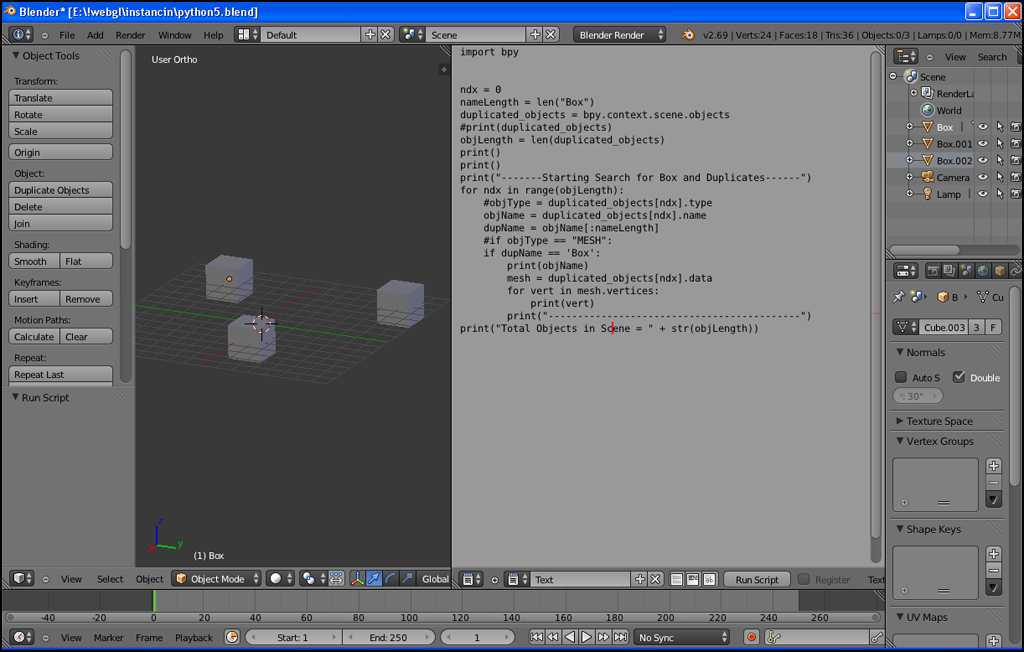Open the File menu
The height and width of the screenshot is (652, 1024).
pos(67,35)
